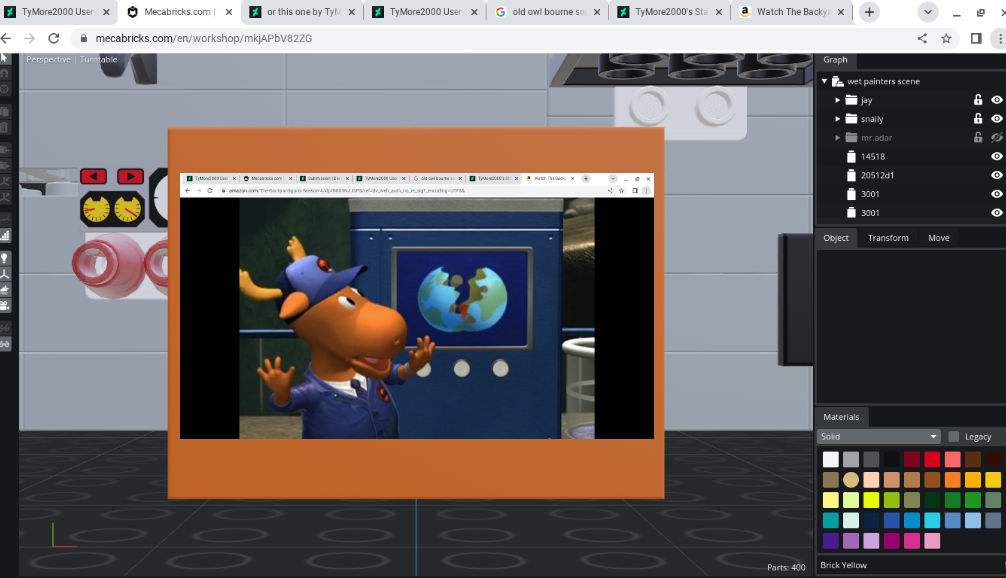Hide part 20512d1 in the graph
This screenshot has width=1006, height=578.
(x=996, y=175)
